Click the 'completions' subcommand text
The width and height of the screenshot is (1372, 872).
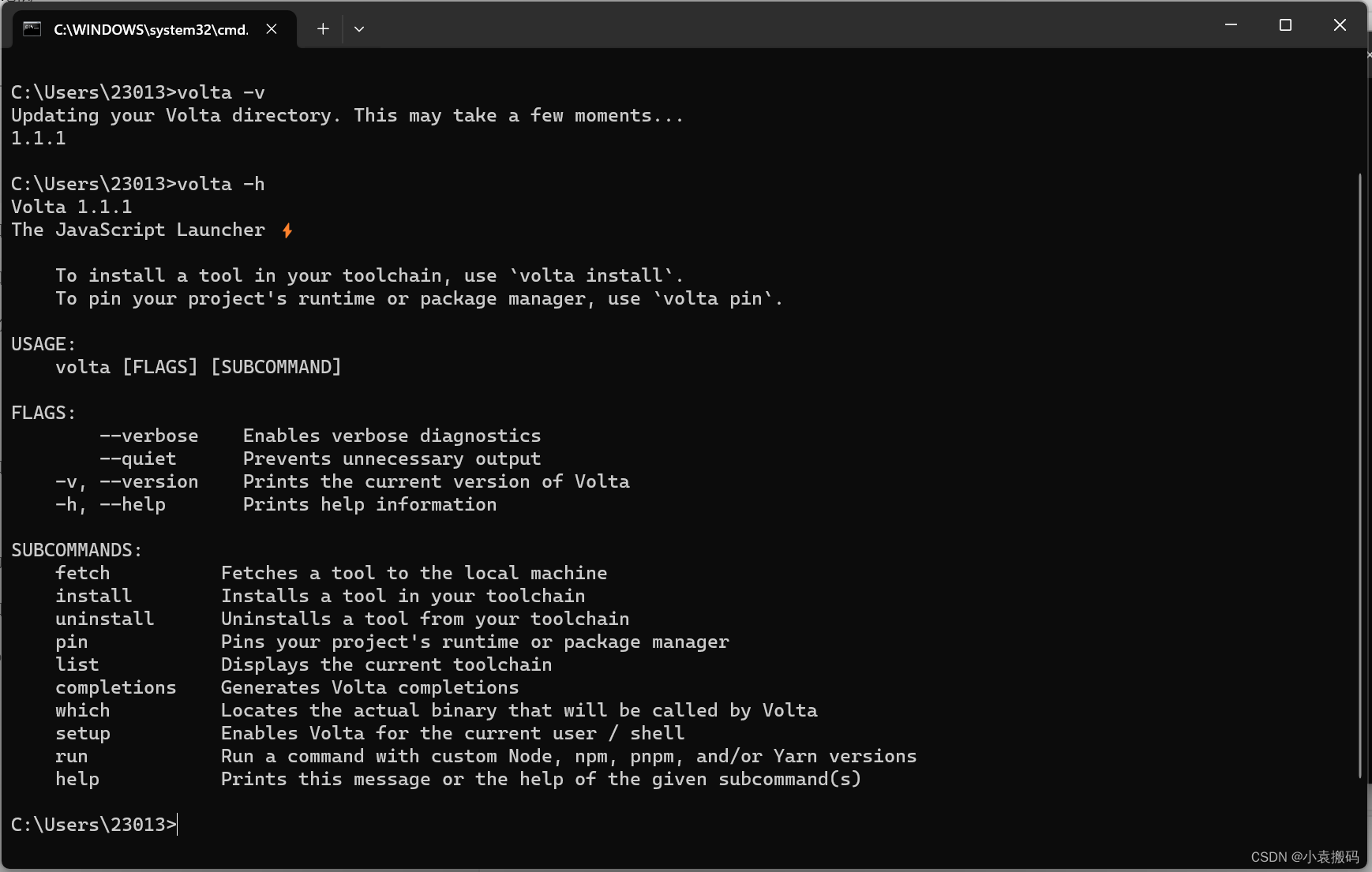116,688
